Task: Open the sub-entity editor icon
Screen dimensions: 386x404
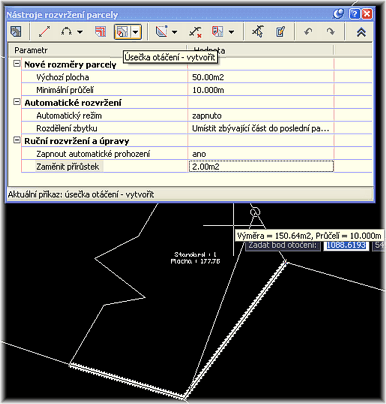Action: 280,32
